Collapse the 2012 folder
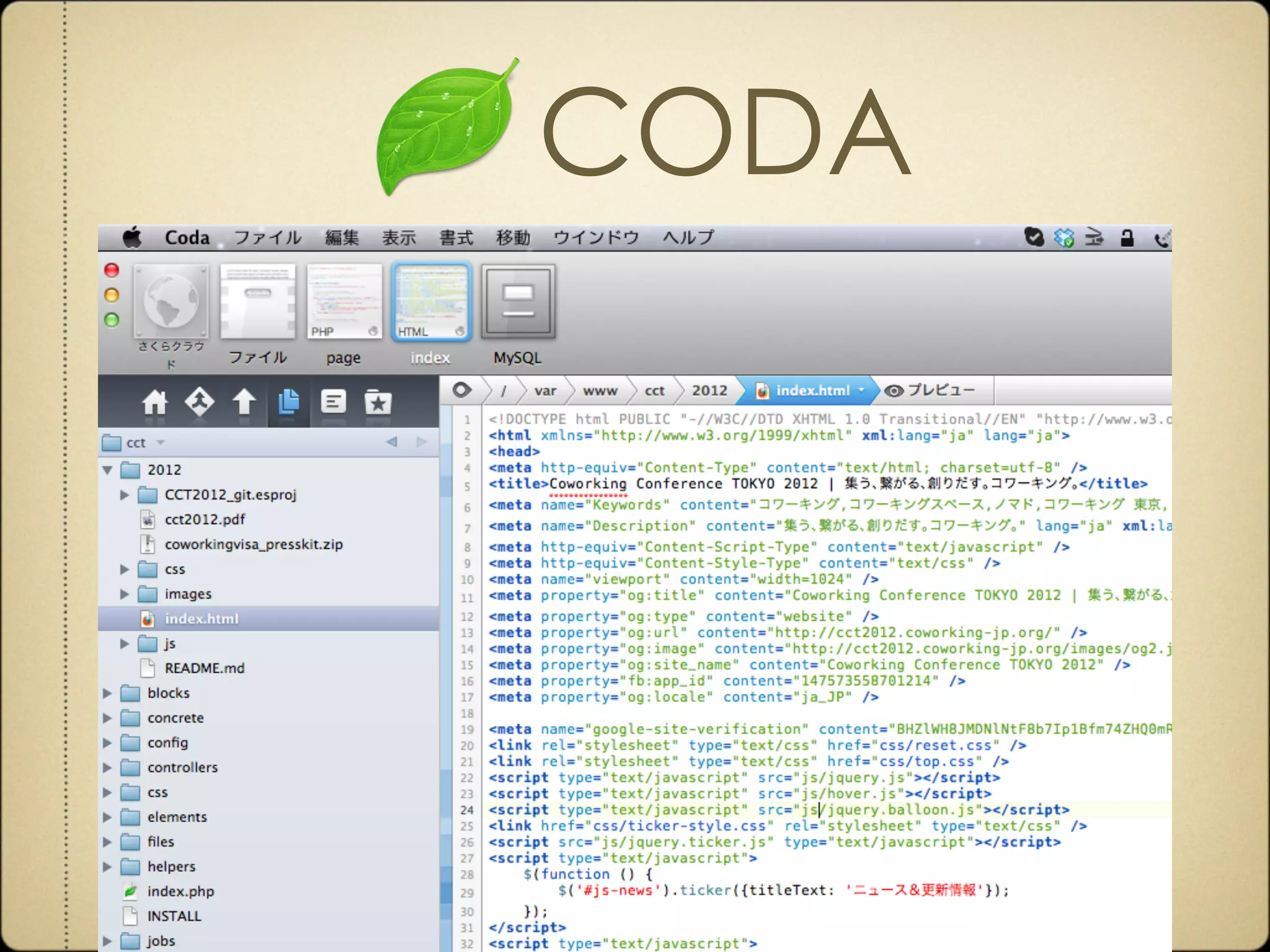 [108, 470]
